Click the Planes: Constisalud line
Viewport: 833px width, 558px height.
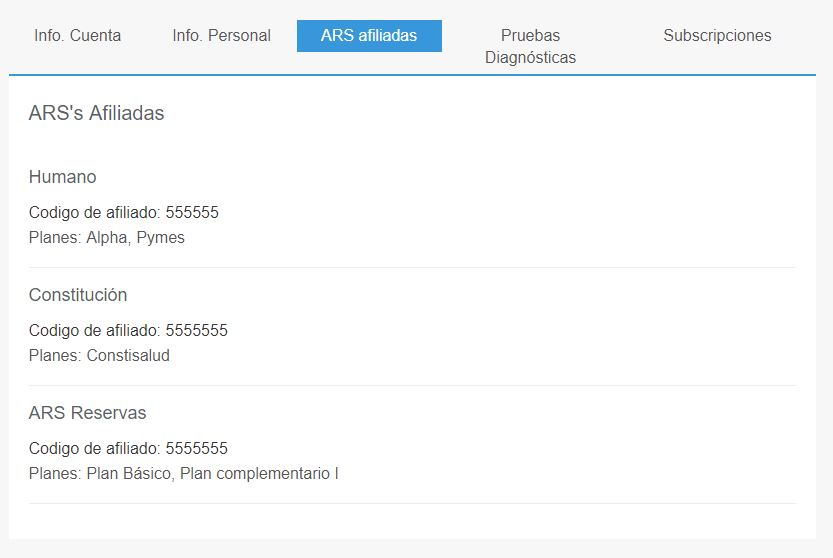pos(99,356)
